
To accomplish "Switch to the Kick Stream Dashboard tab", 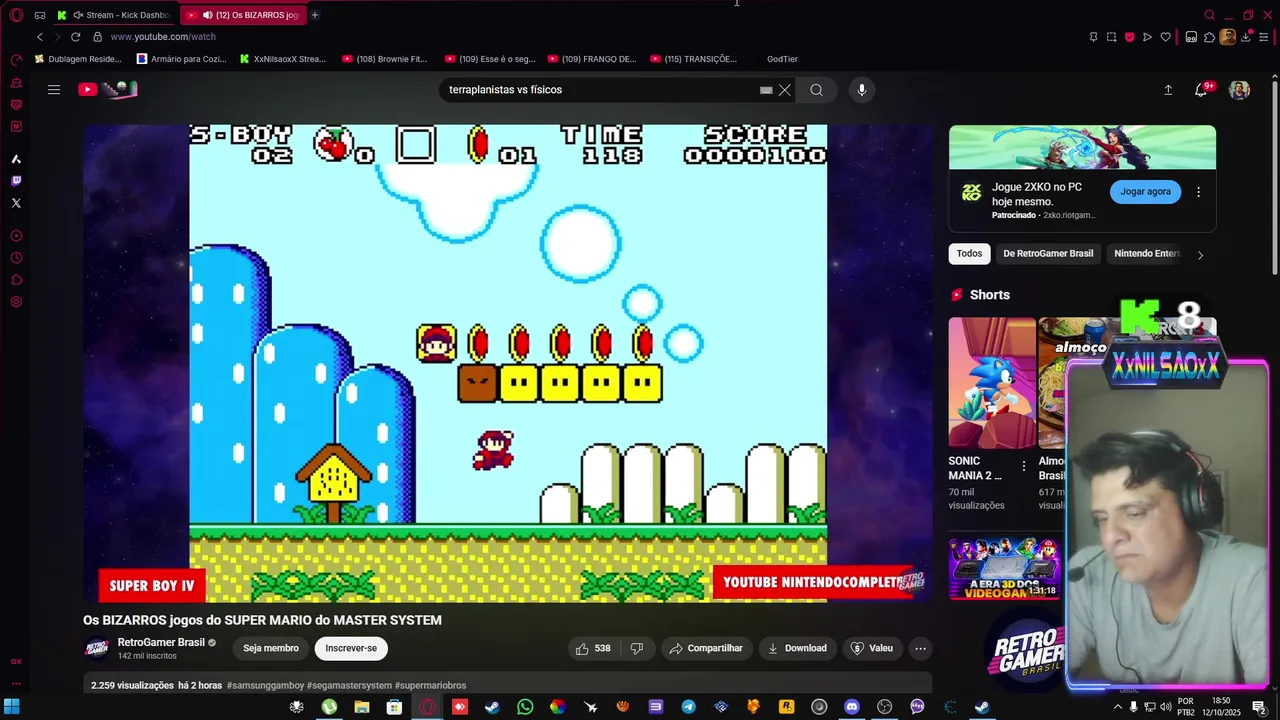I will point(114,15).
